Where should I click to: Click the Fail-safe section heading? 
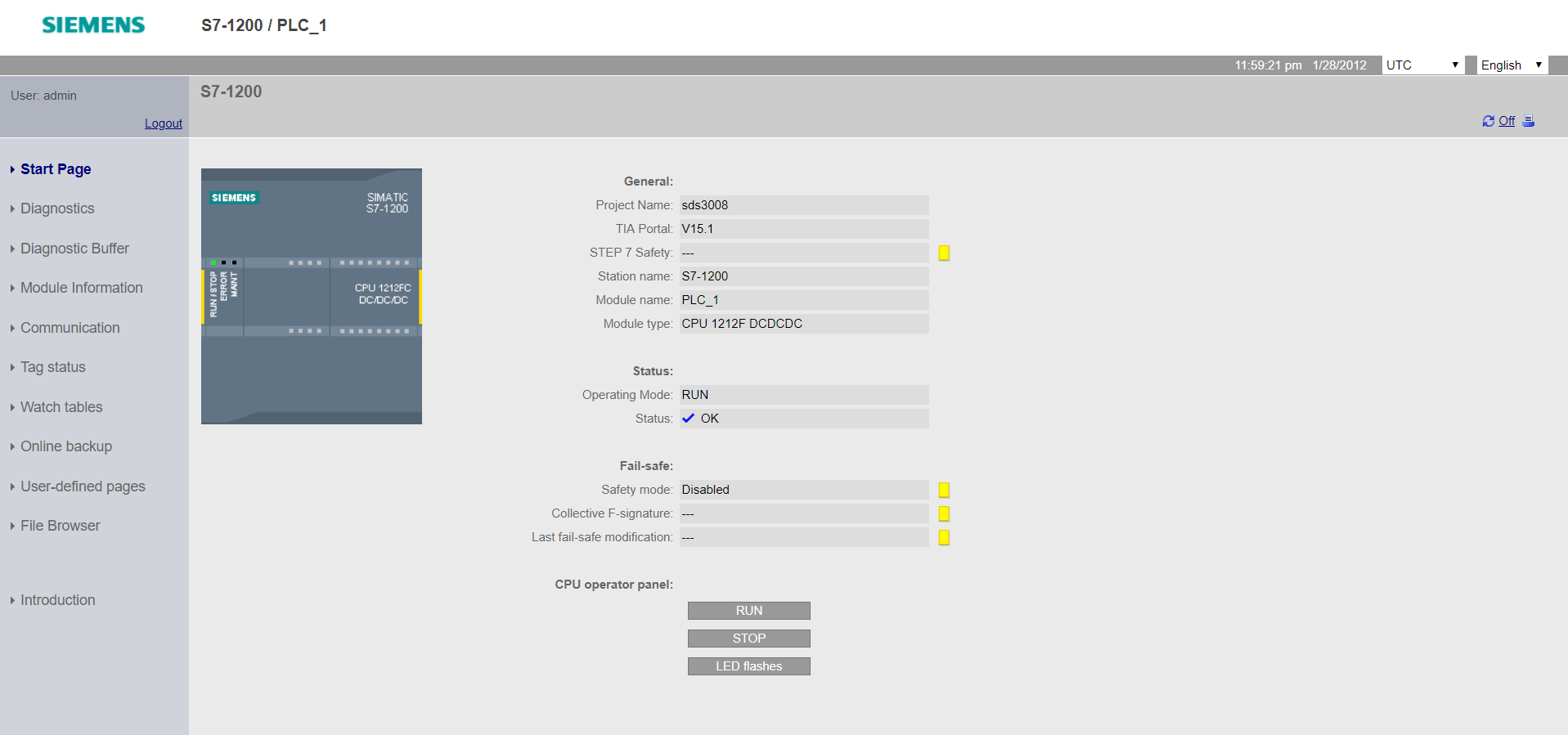[x=646, y=466]
